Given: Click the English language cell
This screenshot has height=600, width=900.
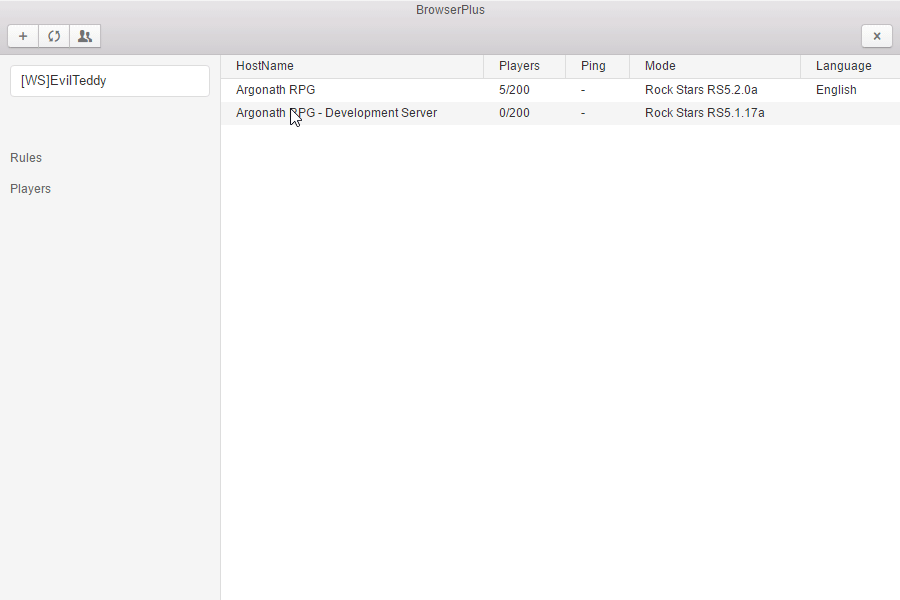Looking at the screenshot, I should (x=836, y=90).
